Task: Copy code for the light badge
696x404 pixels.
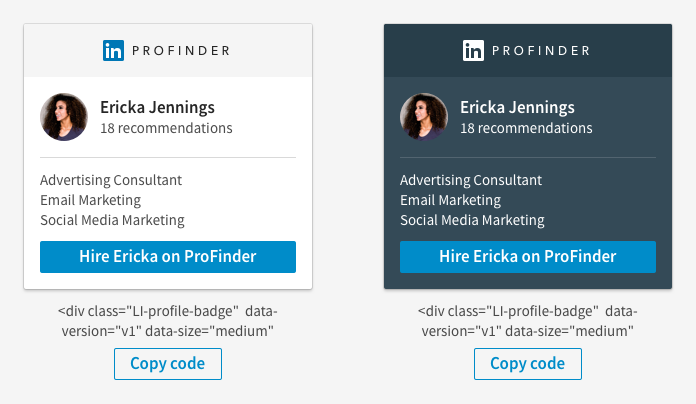Action: (168, 364)
